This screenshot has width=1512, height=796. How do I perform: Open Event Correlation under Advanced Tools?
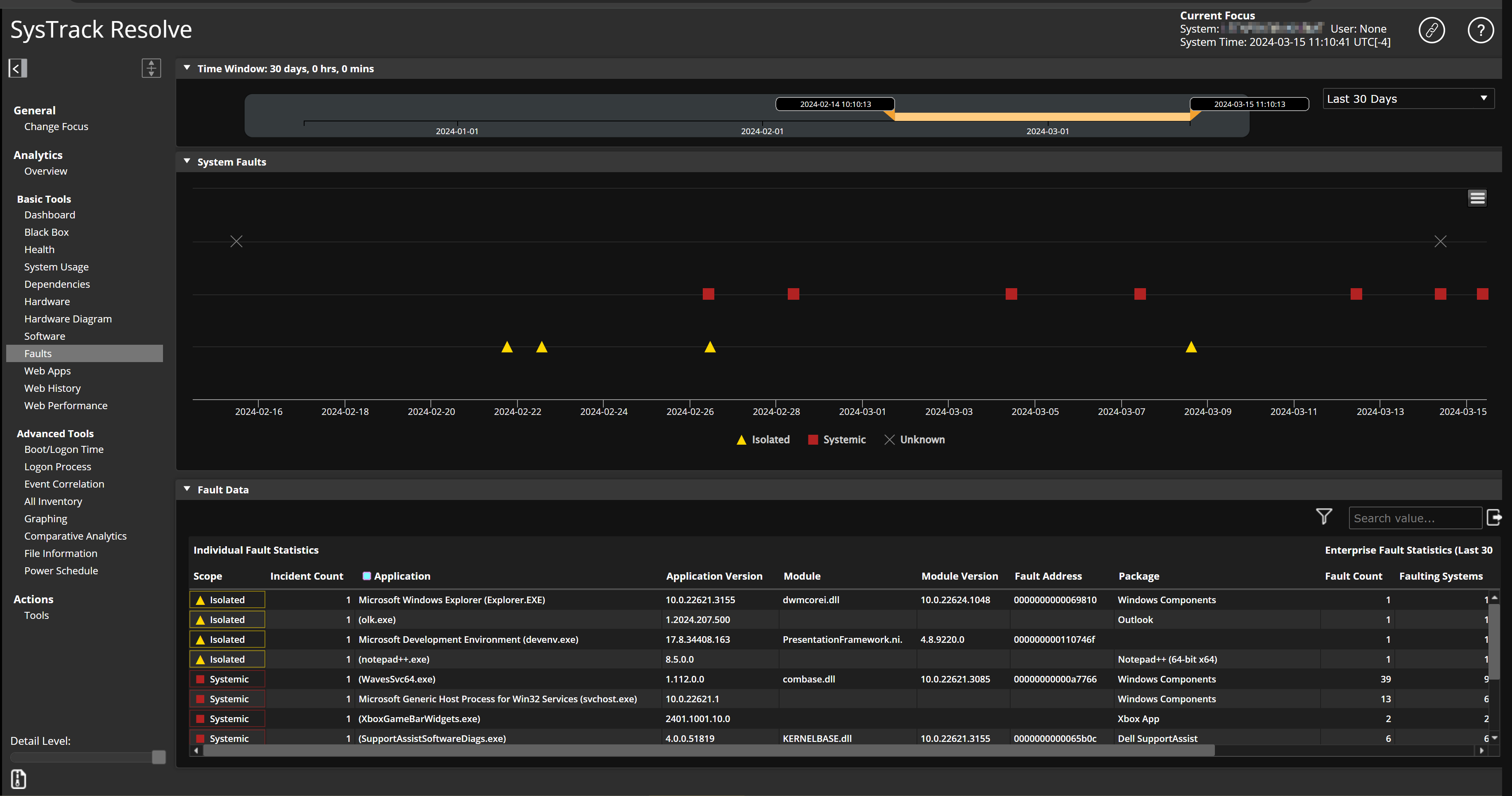[64, 483]
